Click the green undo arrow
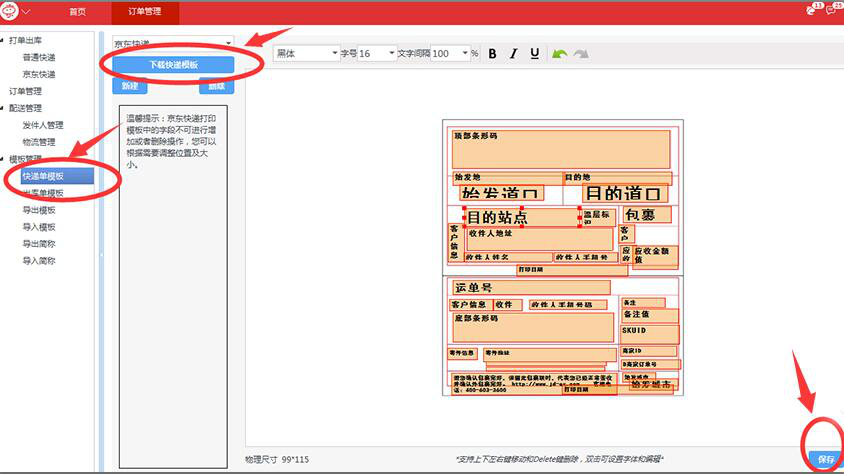 [560, 54]
